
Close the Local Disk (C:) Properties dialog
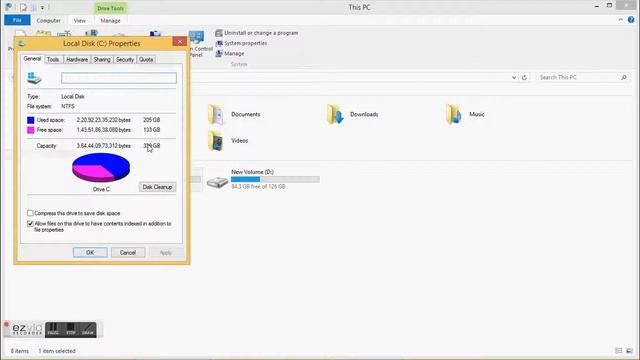pyautogui.click(x=180, y=42)
